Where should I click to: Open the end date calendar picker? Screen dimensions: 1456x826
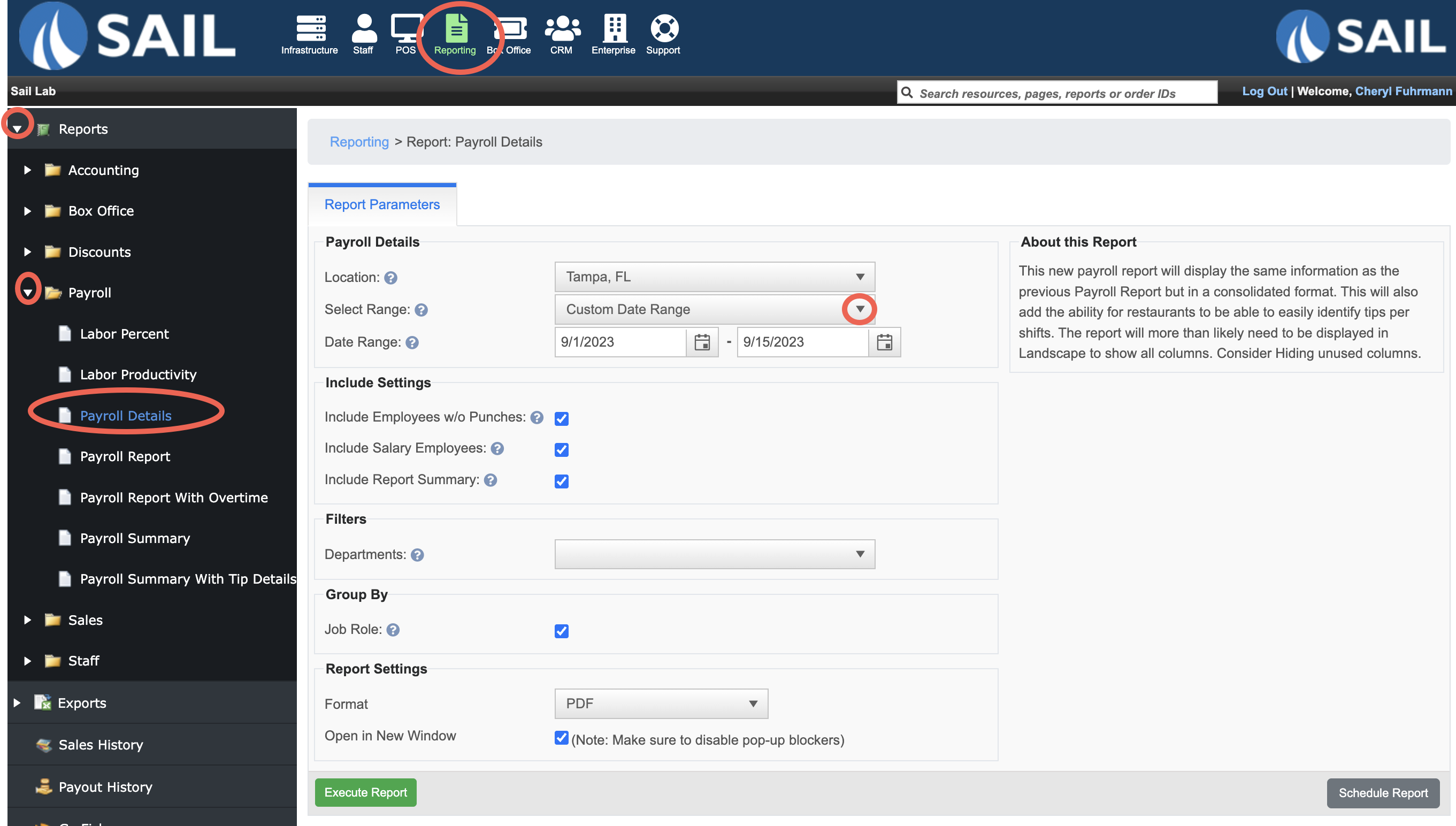point(884,342)
